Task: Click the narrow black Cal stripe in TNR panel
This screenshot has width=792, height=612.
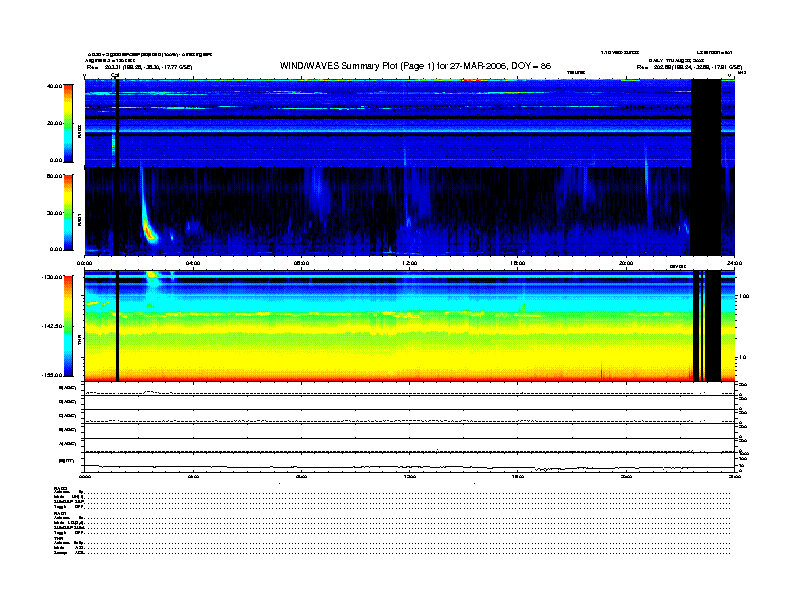Action: point(118,326)
